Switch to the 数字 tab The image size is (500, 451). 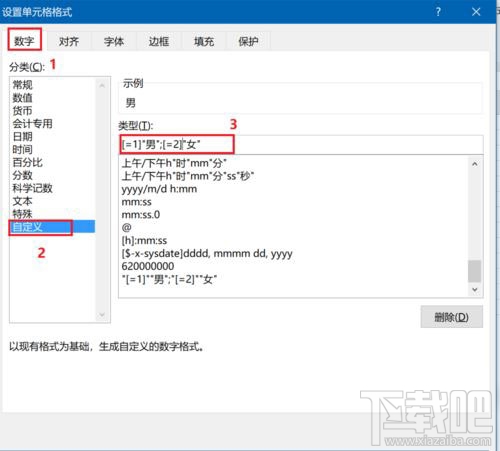coord(25,40)
